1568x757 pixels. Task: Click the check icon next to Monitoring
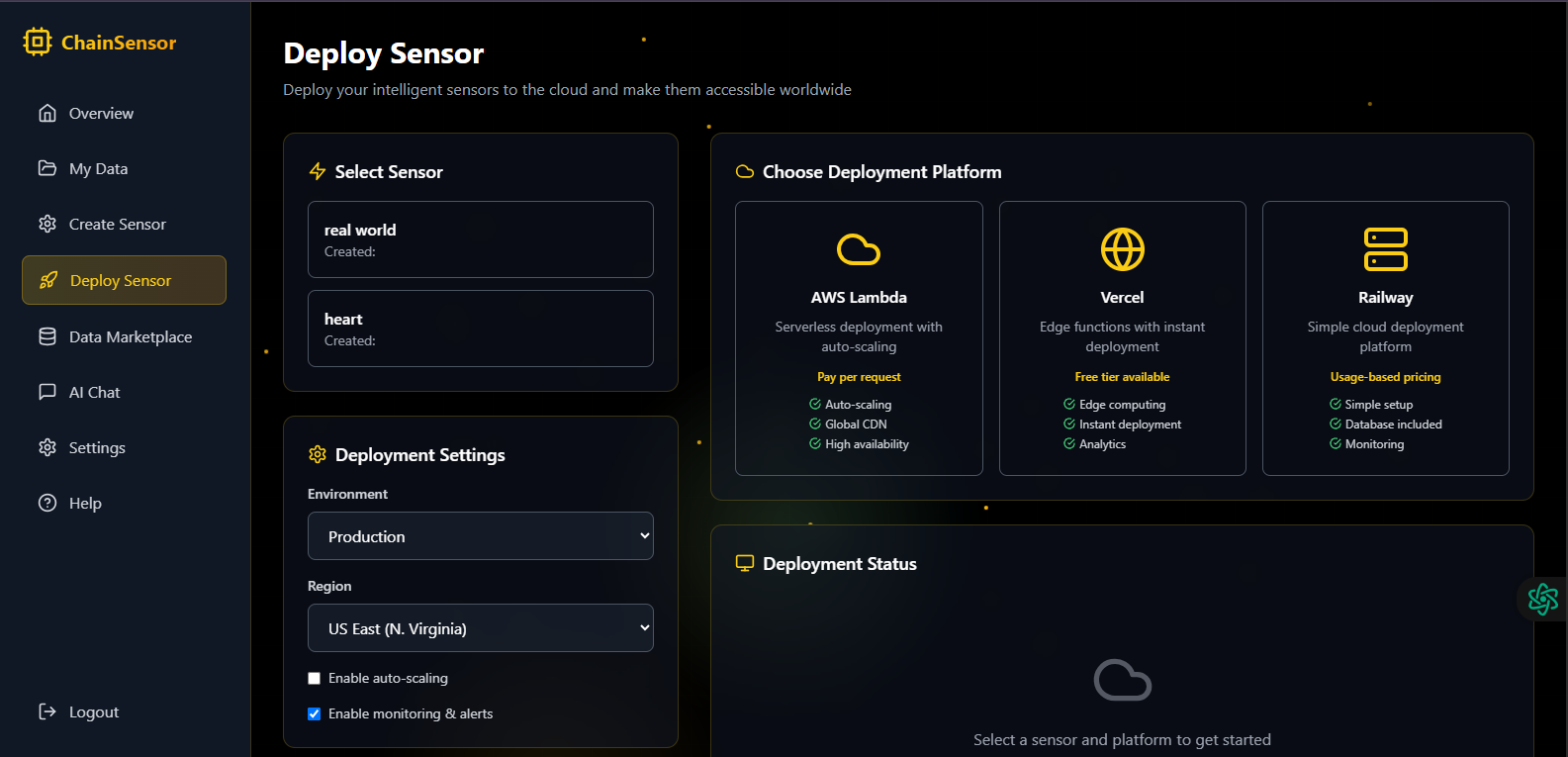tap(1336, 443)
